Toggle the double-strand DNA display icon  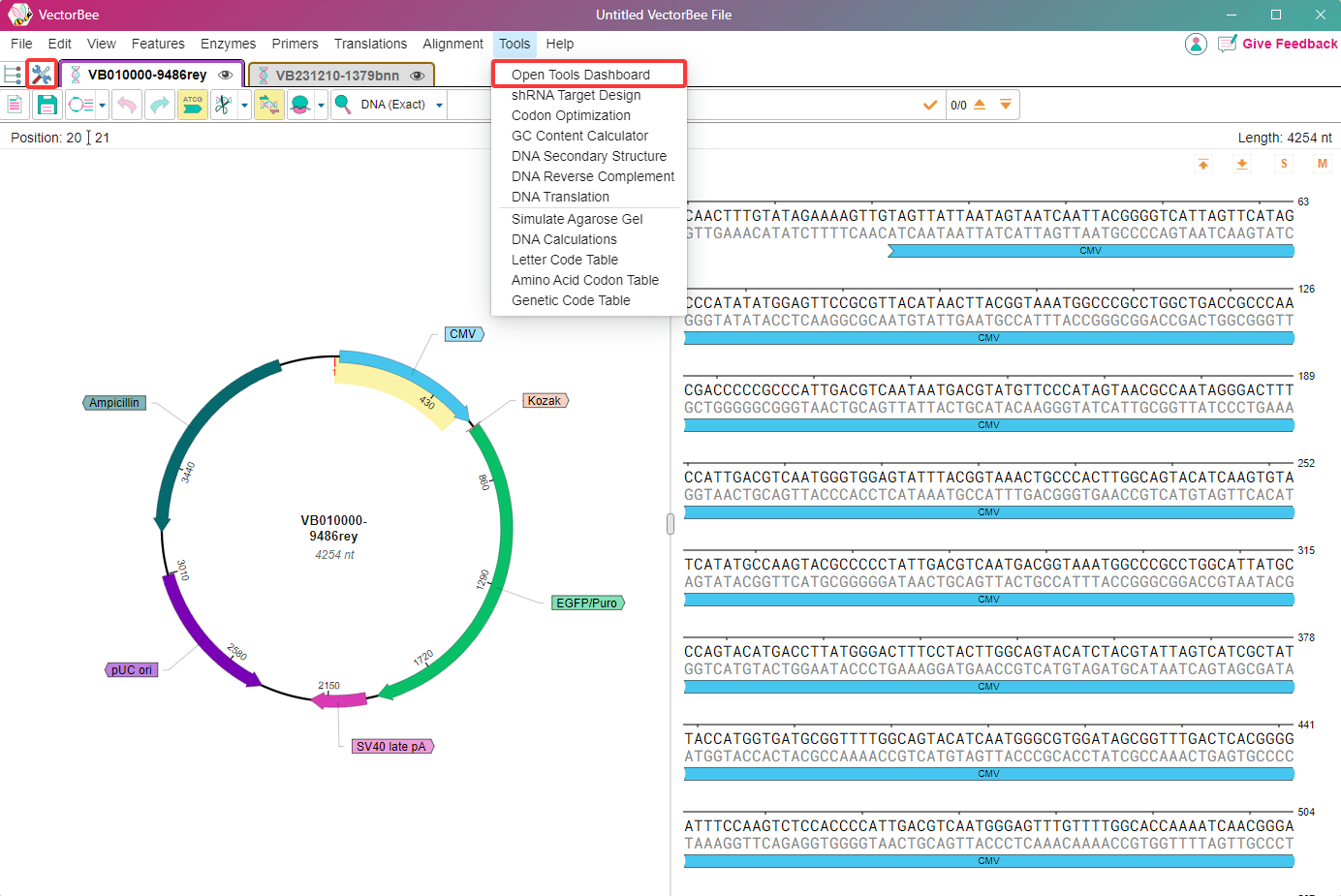[x=268, y=105]
